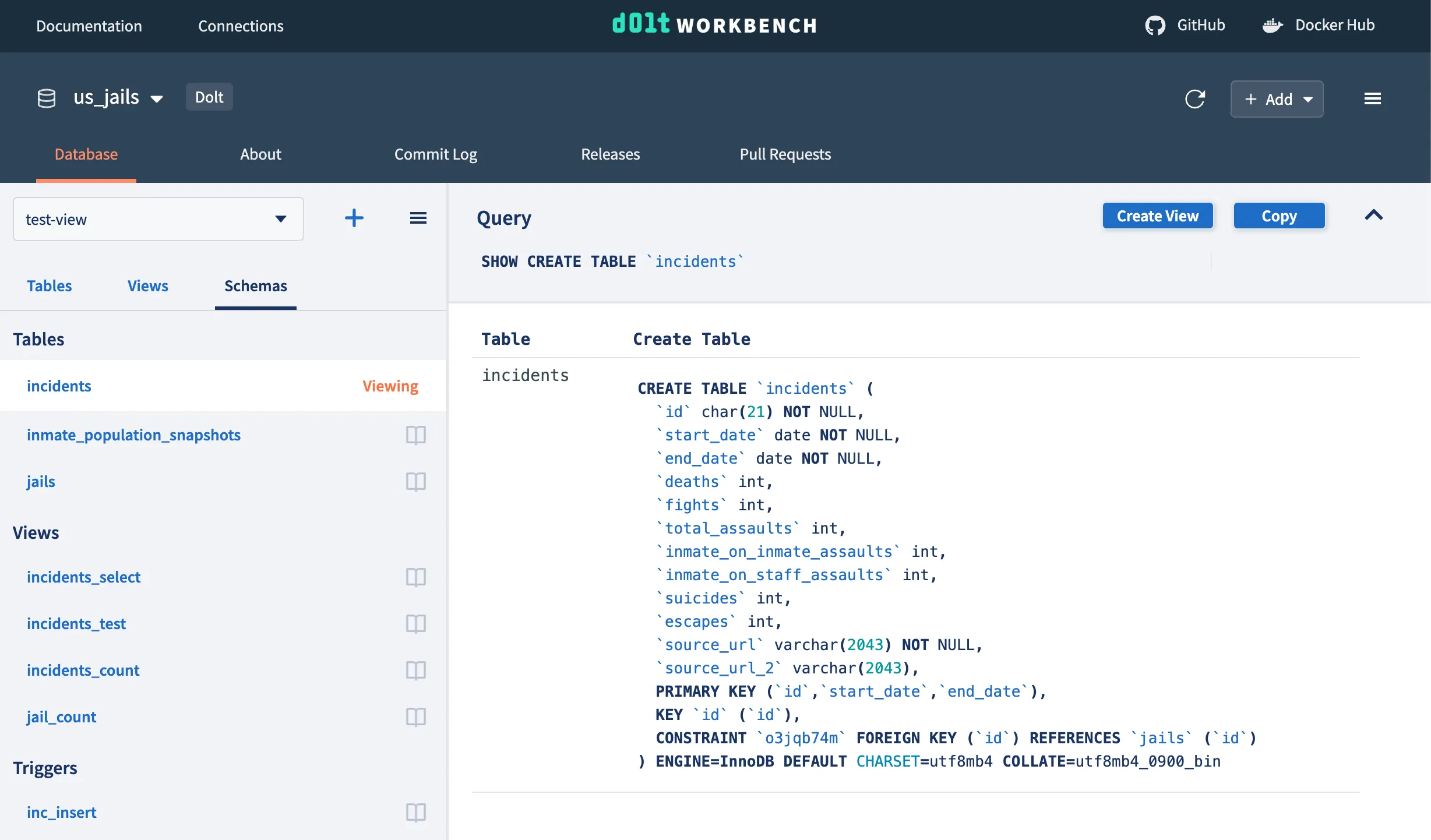Click the Create View button
Image resolution: width=1431 pixels, height=840 pixels.
click(1157, 216)
